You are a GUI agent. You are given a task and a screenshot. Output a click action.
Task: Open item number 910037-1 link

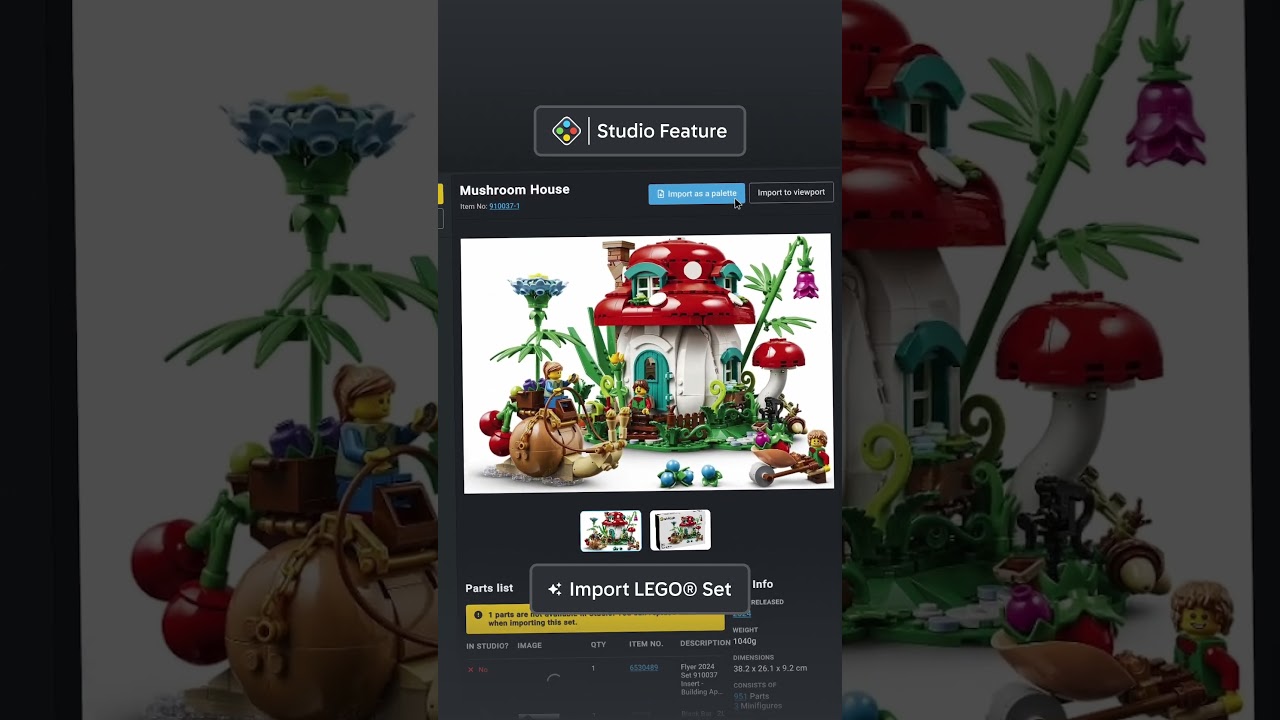click(x=504, y=206)
